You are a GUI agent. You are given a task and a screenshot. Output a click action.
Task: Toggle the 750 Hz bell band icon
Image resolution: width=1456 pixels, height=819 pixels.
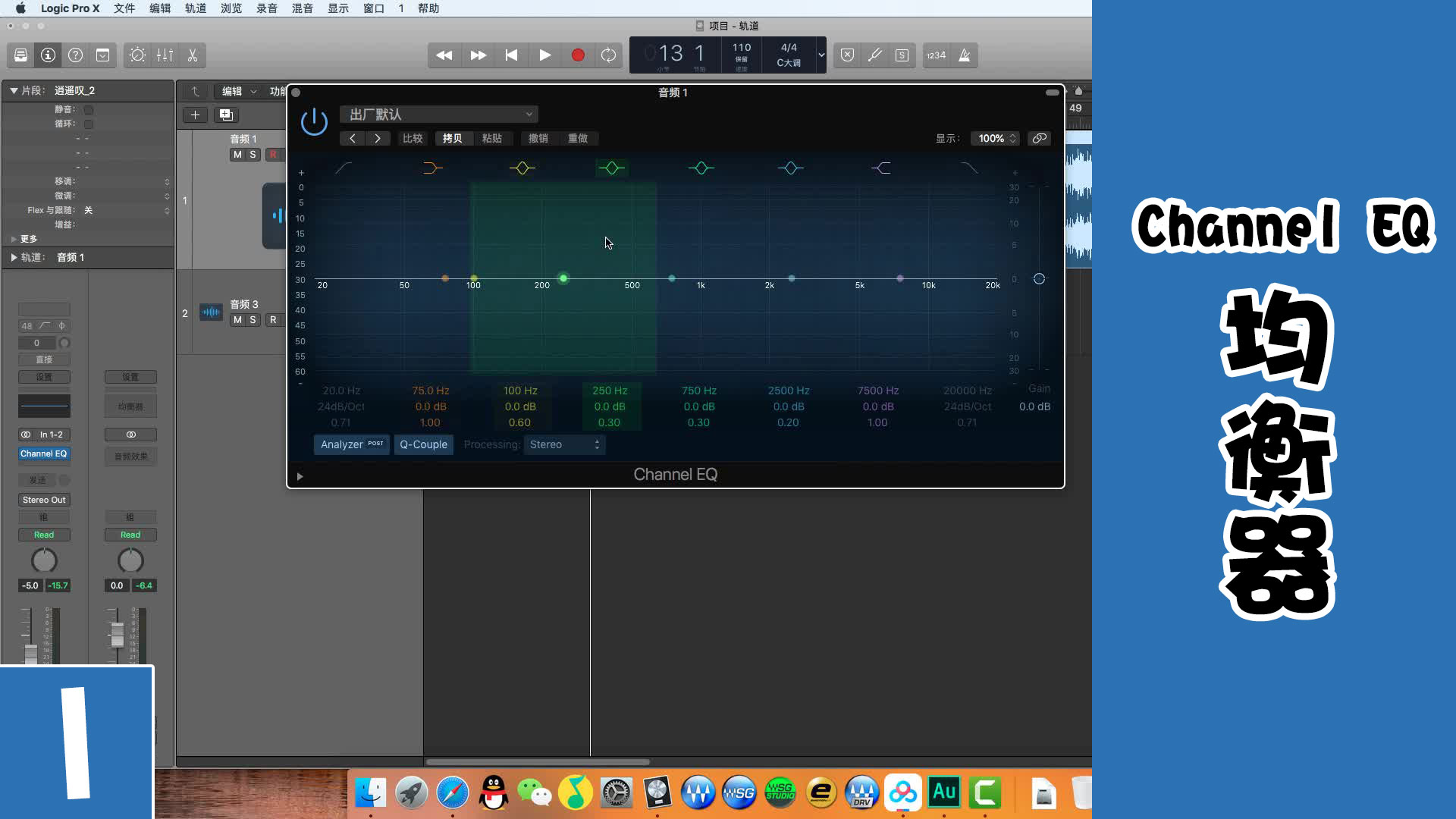[701, 168]
